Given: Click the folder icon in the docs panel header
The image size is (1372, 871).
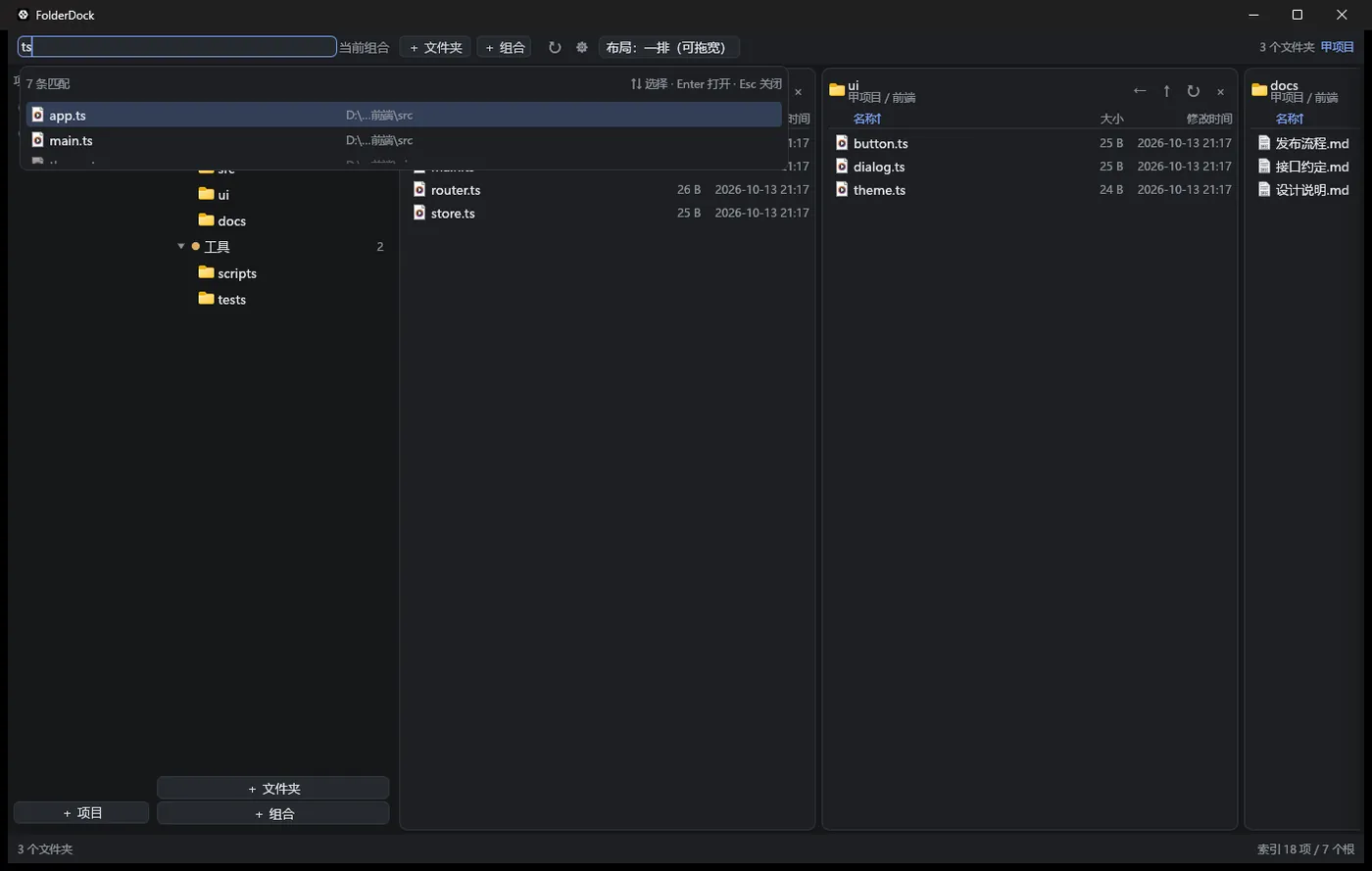Looking at the screenshot, I should pos(1260,90).
